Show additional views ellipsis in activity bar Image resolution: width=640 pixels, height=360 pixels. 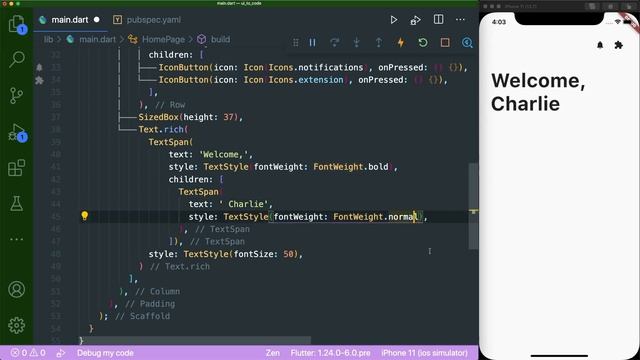point(17,239)
